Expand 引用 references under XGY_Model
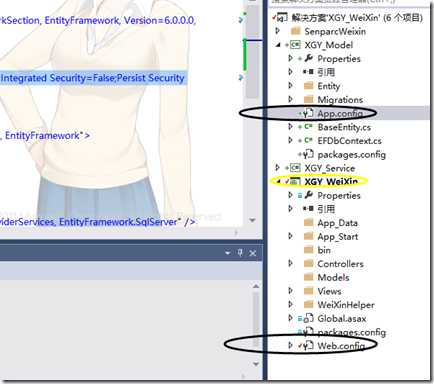The height and width of the screenshot is (384, 434). (x=291, y=72)
